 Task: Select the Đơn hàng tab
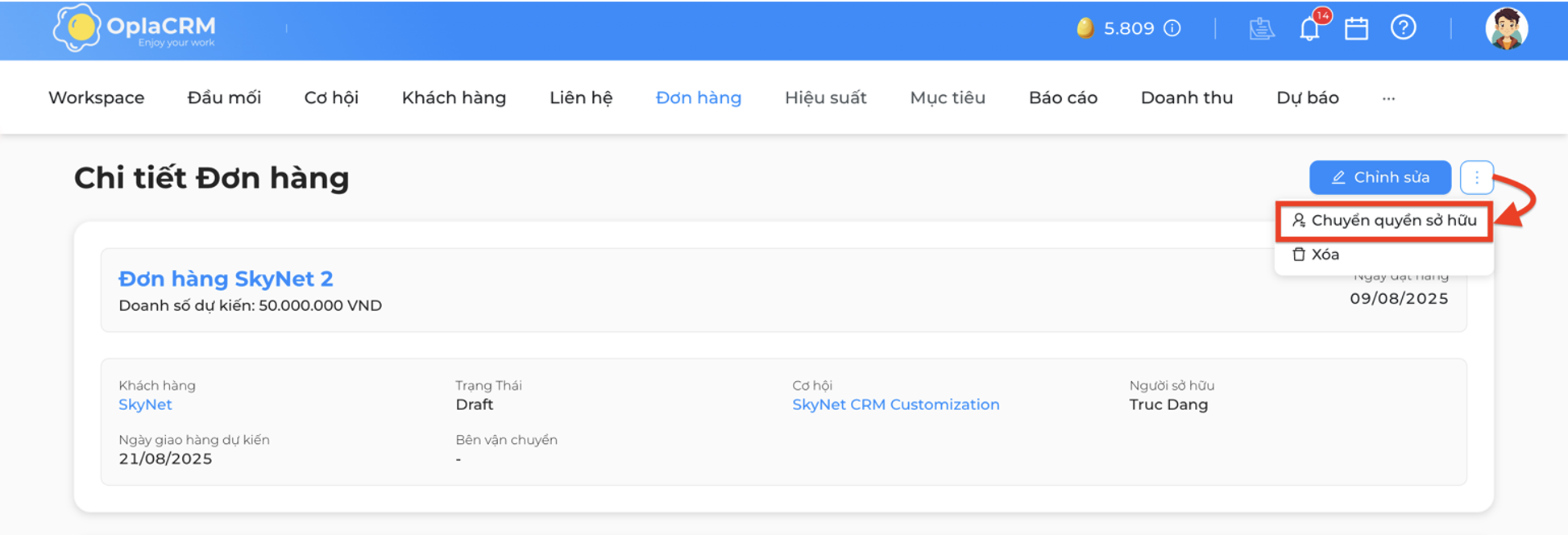[x=699, y=97]
